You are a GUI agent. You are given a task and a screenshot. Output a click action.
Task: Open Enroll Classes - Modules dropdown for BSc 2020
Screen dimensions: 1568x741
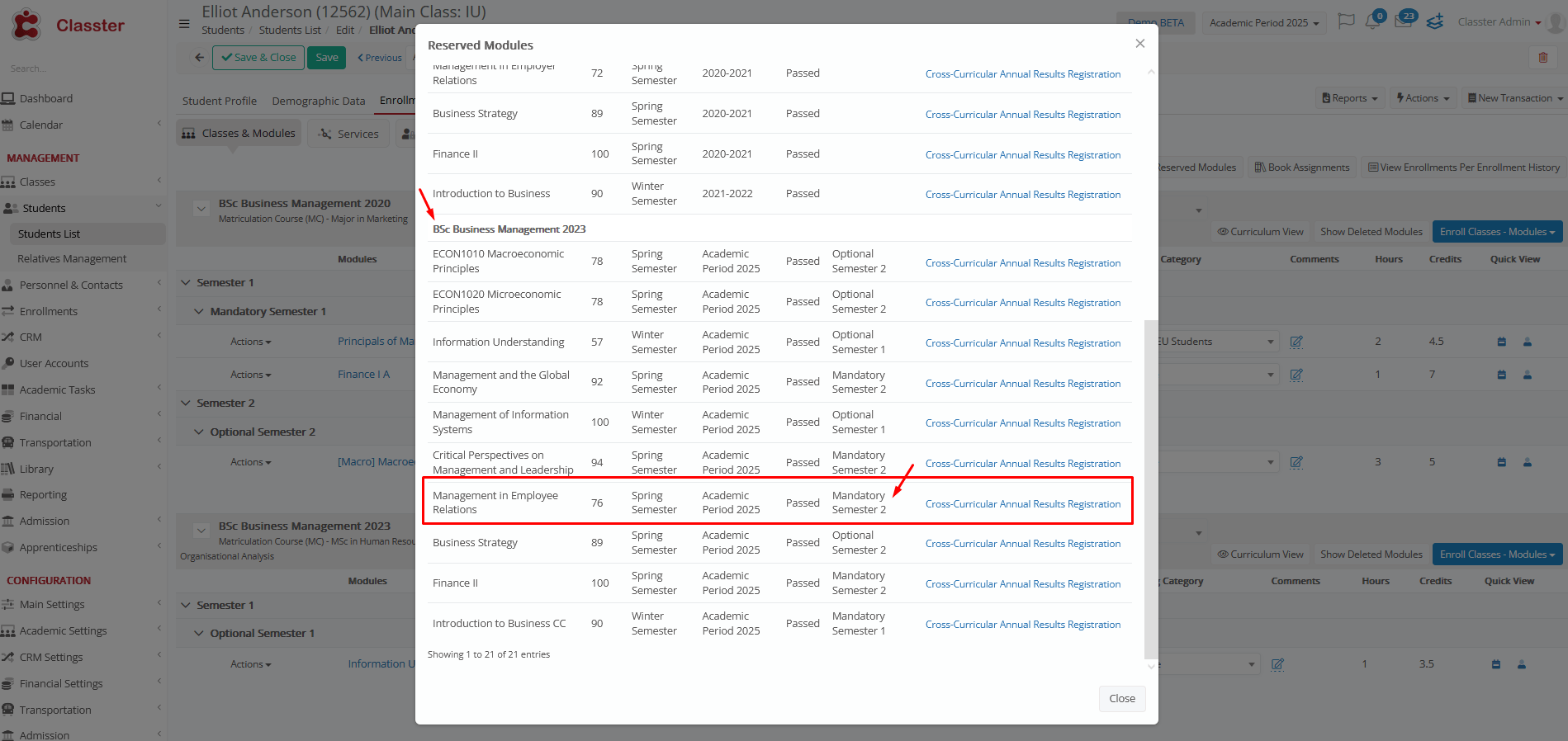[x=1496, y=232]
